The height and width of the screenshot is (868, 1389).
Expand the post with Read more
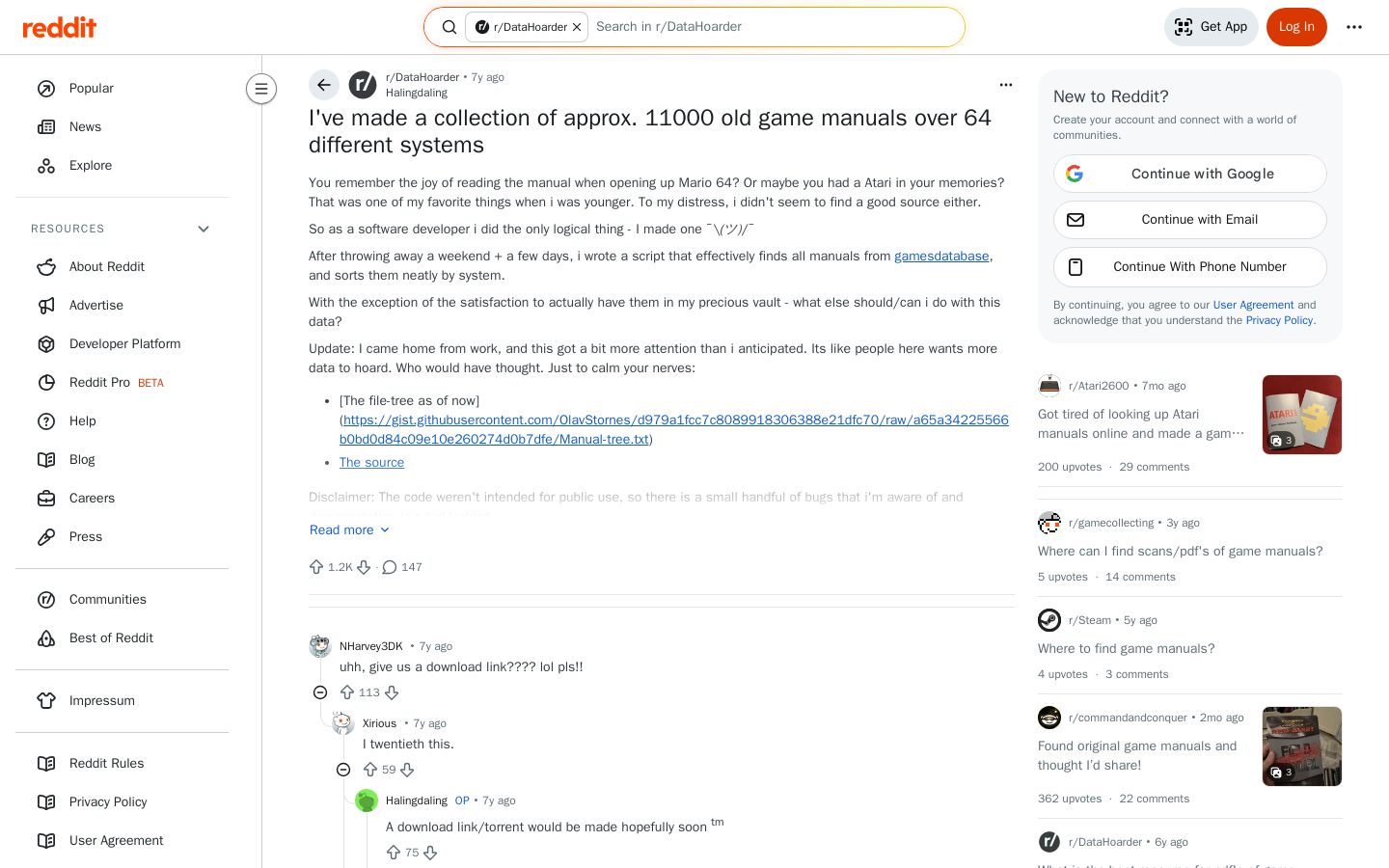(349, 529)
